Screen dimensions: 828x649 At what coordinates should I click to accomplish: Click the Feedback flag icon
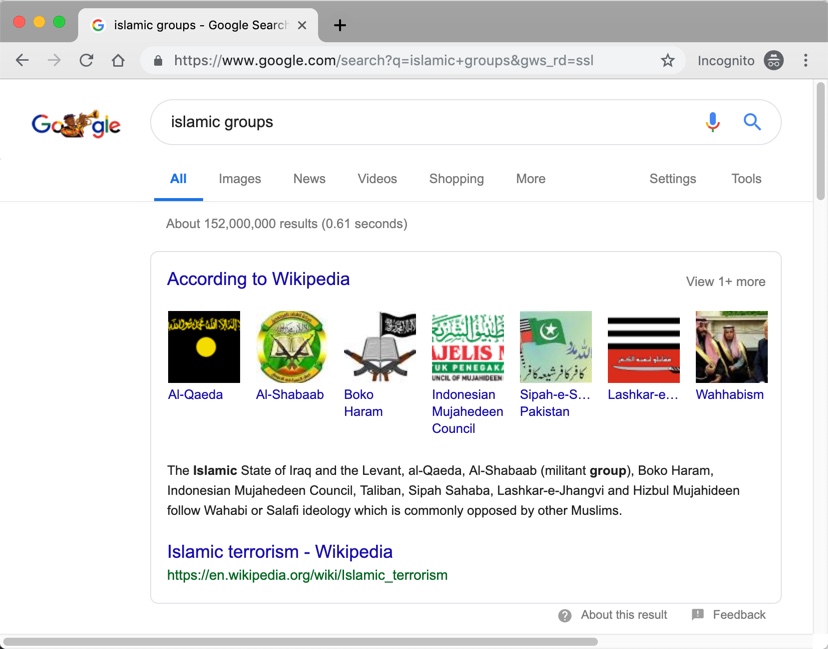[x=698, y=614]
